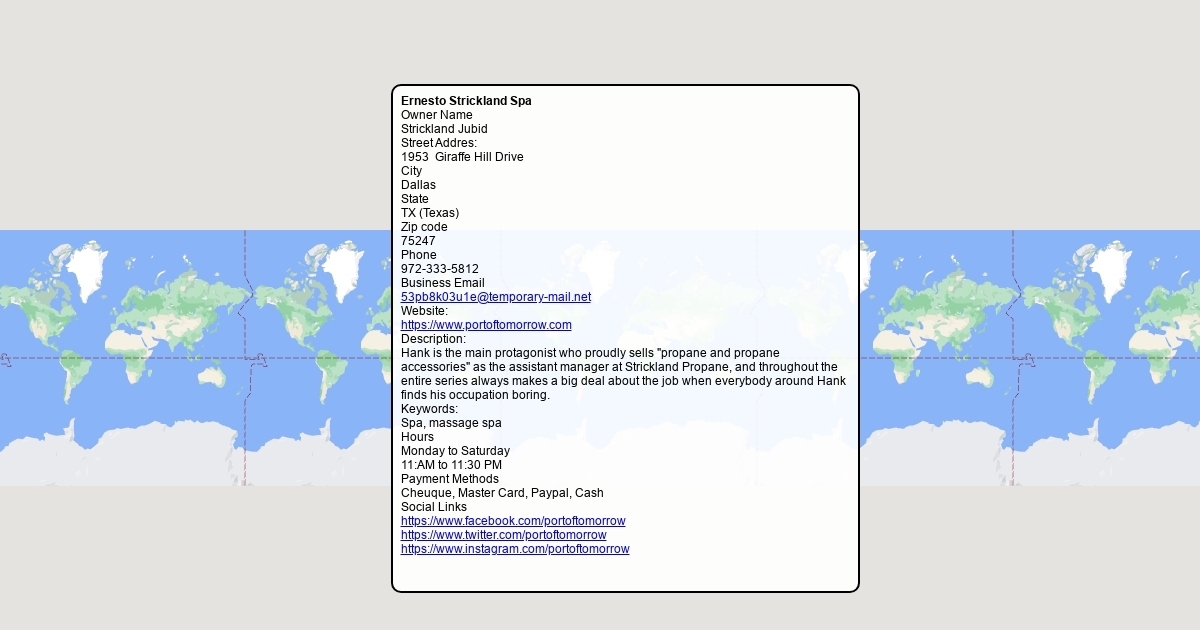Click the 1953 Giraffe Hill Drive address

click(462, 157)
